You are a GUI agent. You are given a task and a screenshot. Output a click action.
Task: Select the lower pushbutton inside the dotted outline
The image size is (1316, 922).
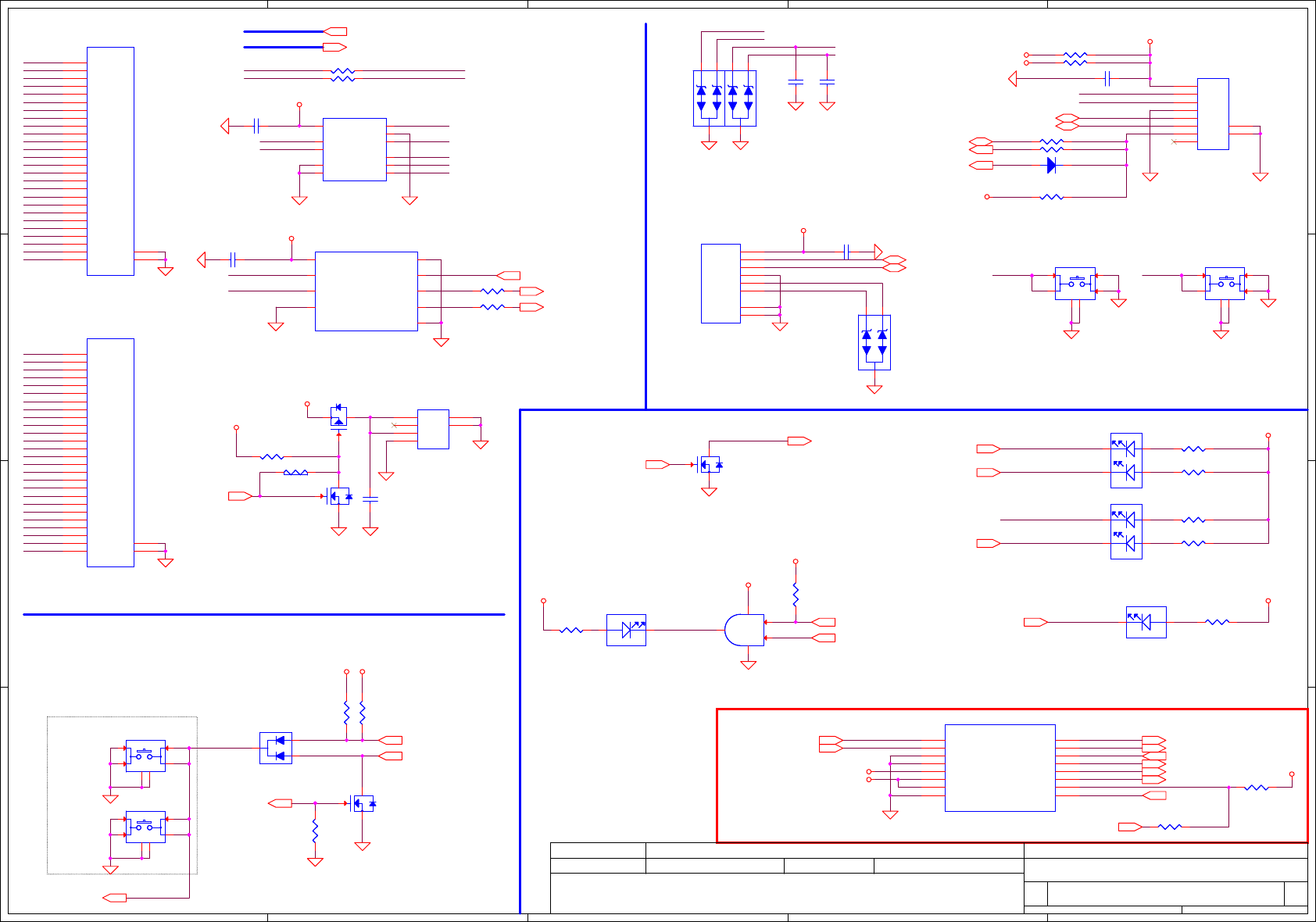145,827
